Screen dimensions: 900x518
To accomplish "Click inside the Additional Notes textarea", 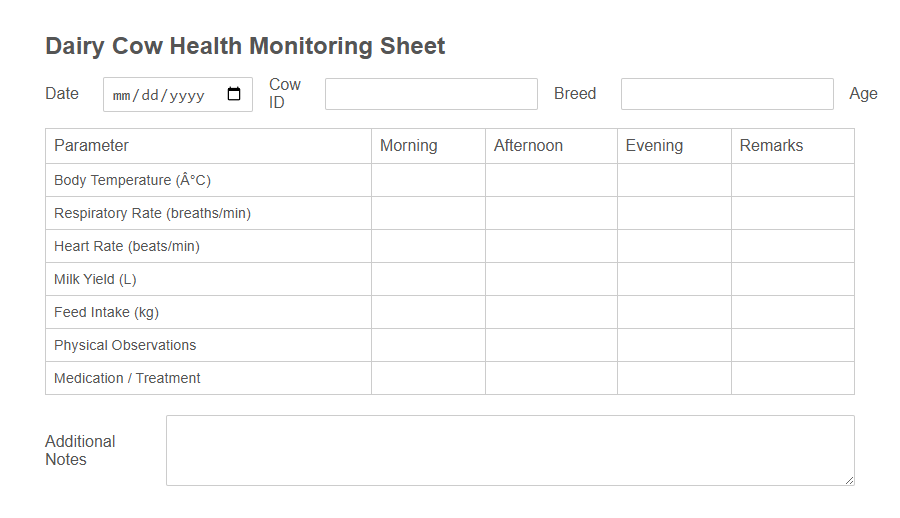I will (x=510, y=450).
